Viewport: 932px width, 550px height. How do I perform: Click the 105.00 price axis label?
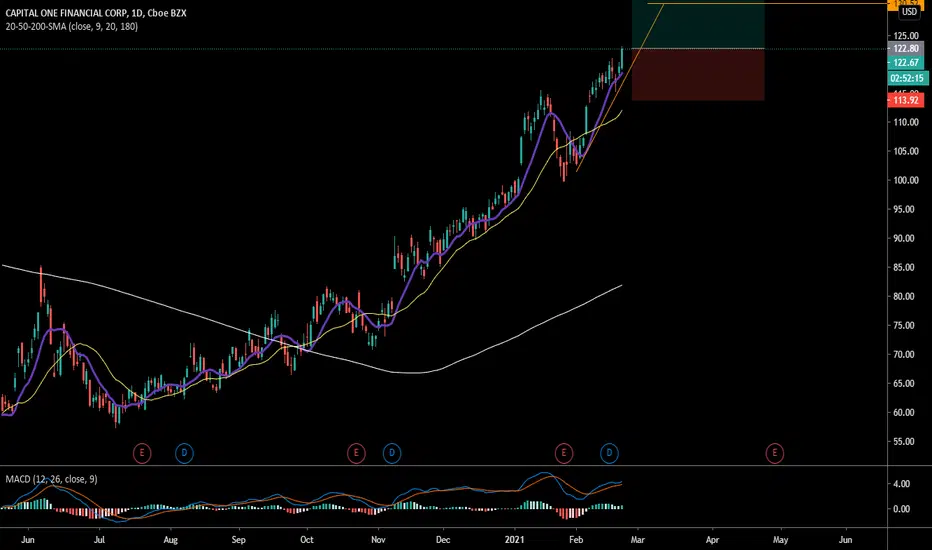point(906,152)
